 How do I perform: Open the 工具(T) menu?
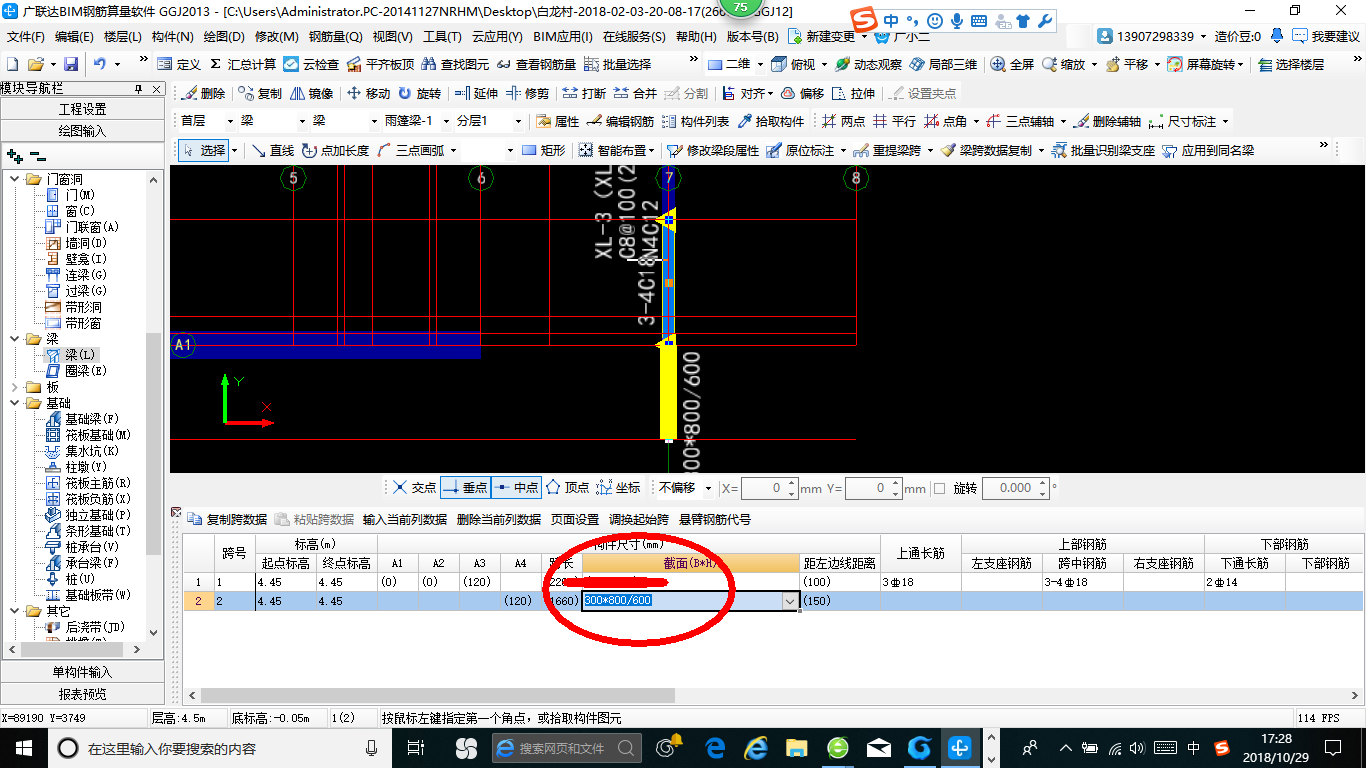(x=442, y=37)
